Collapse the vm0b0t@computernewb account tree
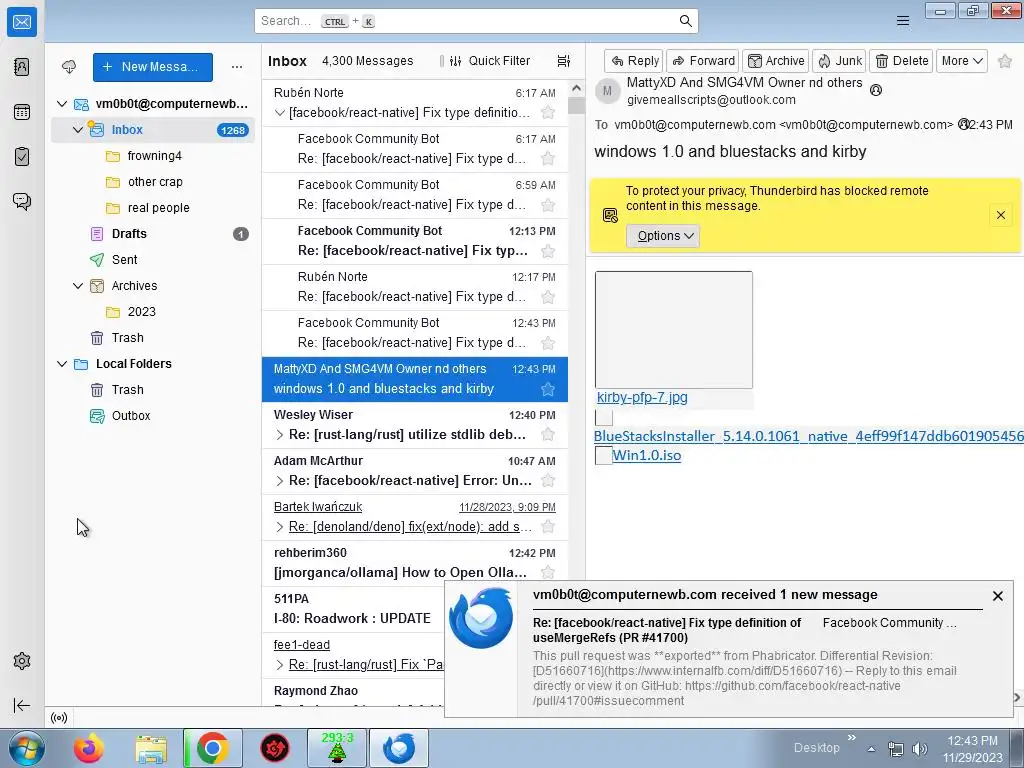 tap(62, 104)
